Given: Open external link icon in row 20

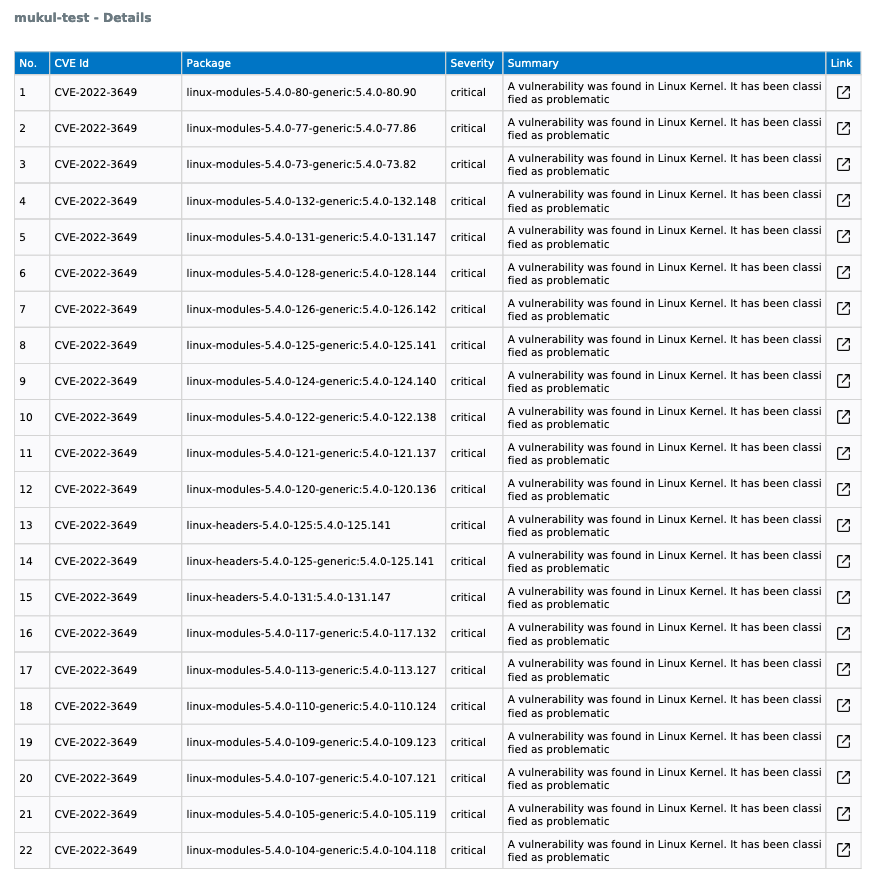Looking at the screenshot, I should click(x=843, y=777).
